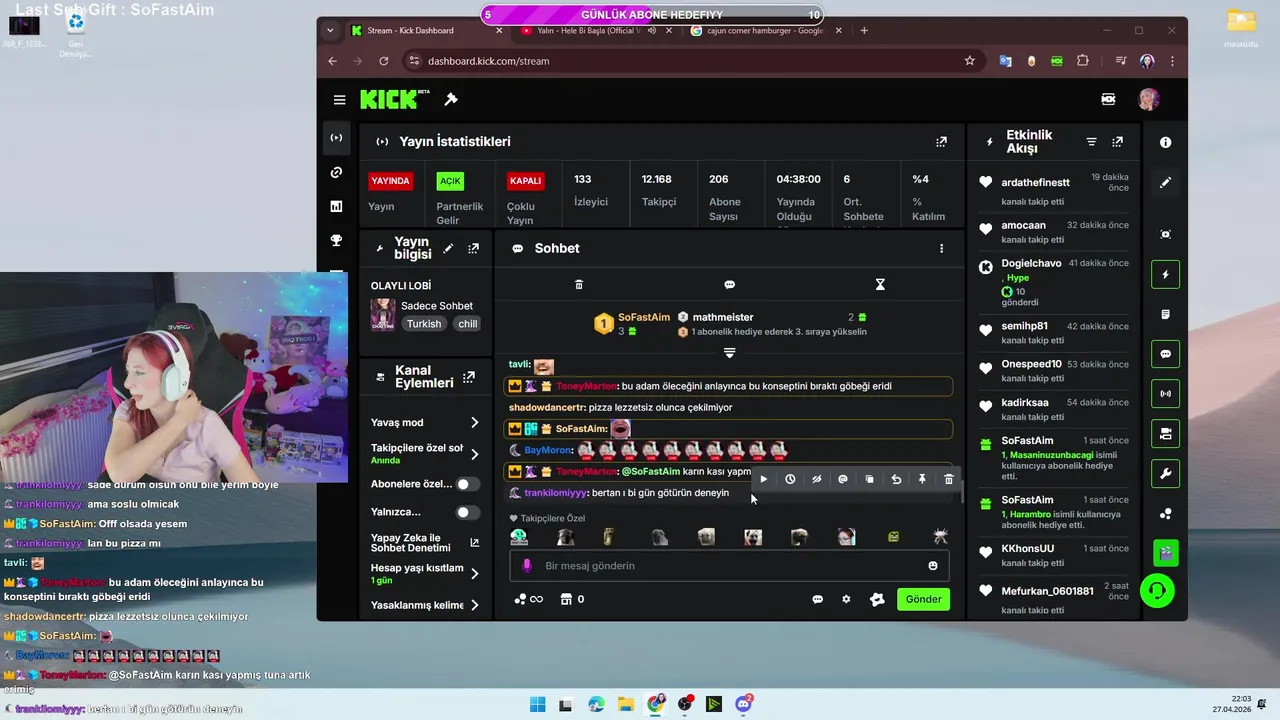This screenshot has width=1280, height=720.
Task: Open File Explorer from taskbar
Action: [626, 704]
